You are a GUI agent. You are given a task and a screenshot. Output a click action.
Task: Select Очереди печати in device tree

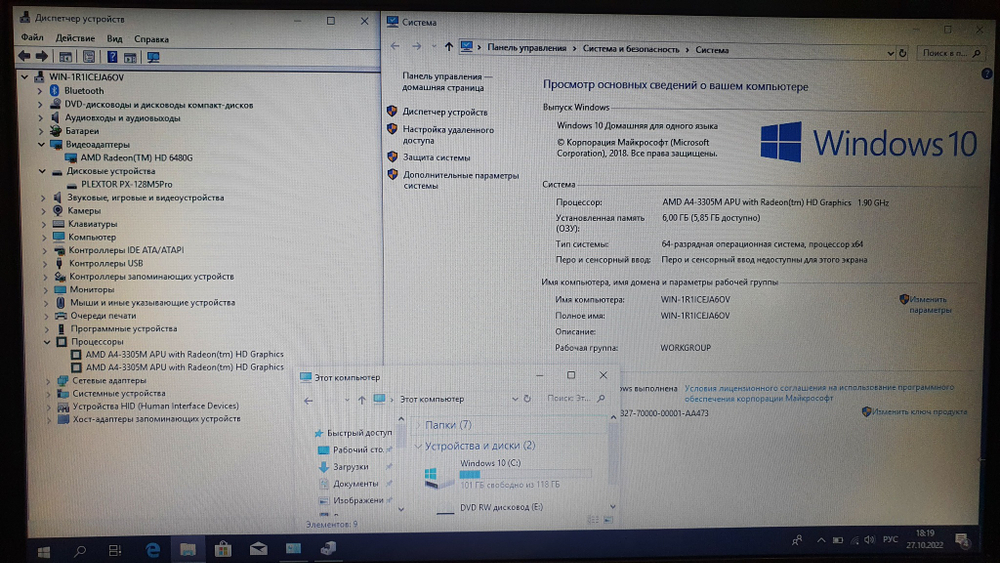click(103, 315)
